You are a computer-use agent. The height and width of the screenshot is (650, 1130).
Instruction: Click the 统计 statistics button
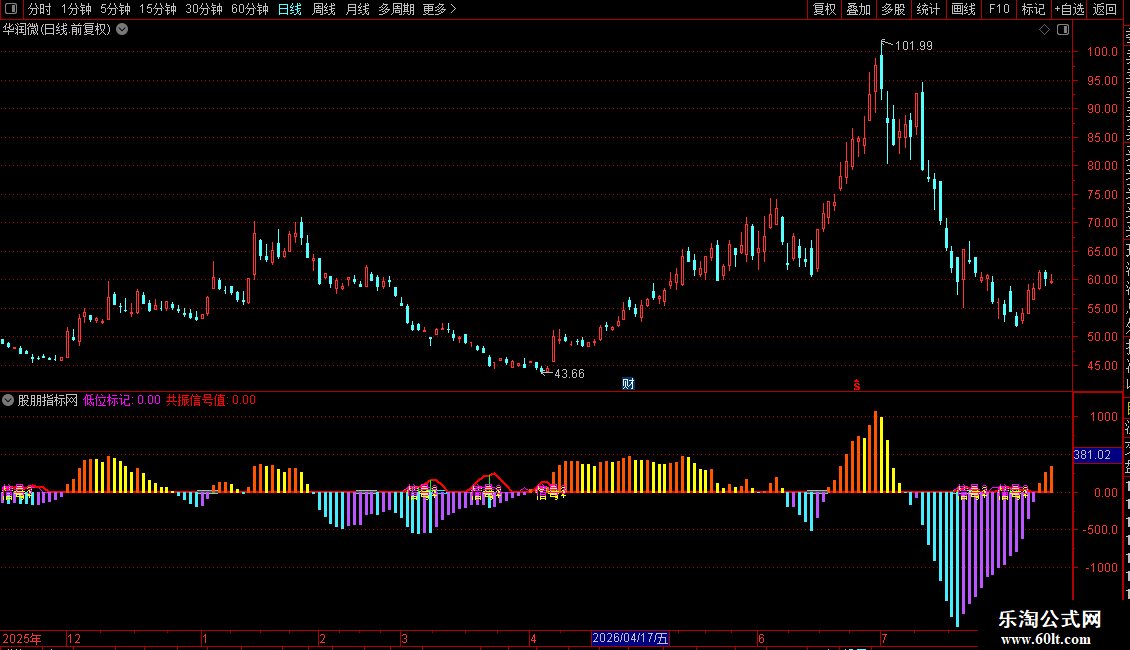(927, 9)
